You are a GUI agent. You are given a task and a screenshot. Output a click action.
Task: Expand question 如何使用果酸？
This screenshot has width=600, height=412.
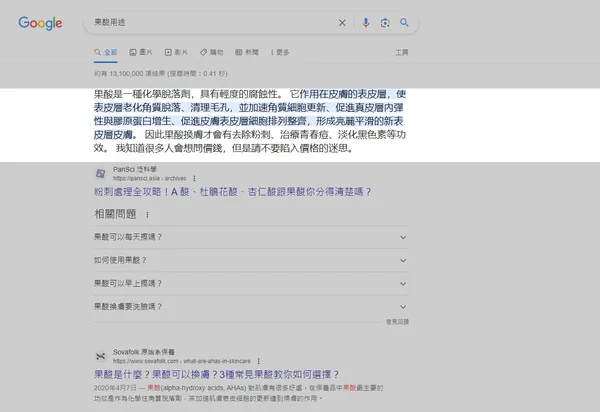point(251,261)
